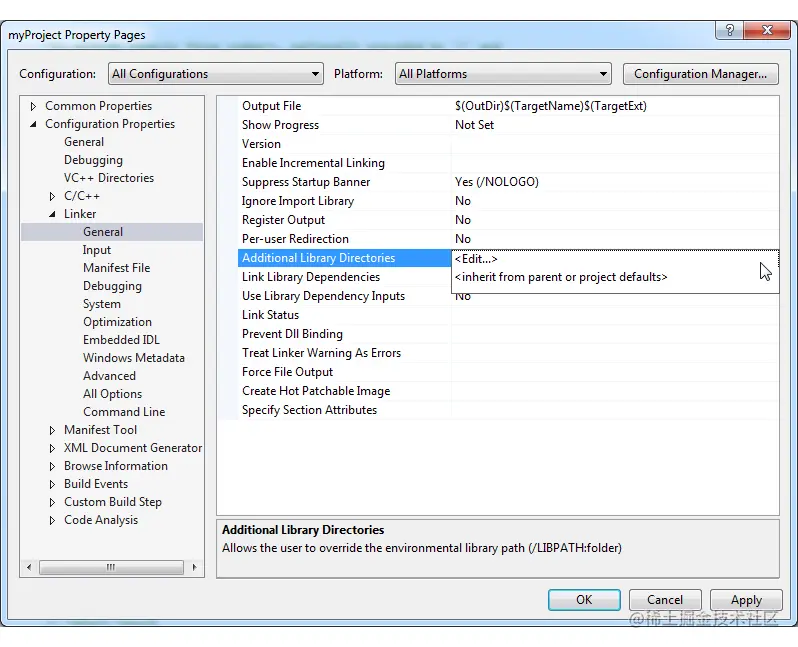Viewport: 798px width, 647px height.
Task: Click the Configuration Manager button
Action: (x=700, y=74)
